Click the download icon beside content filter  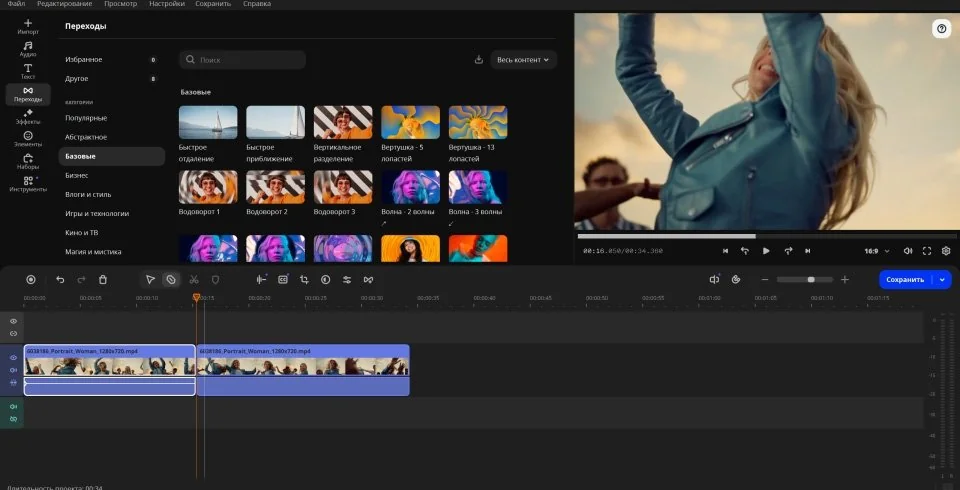tap(479, 60)
